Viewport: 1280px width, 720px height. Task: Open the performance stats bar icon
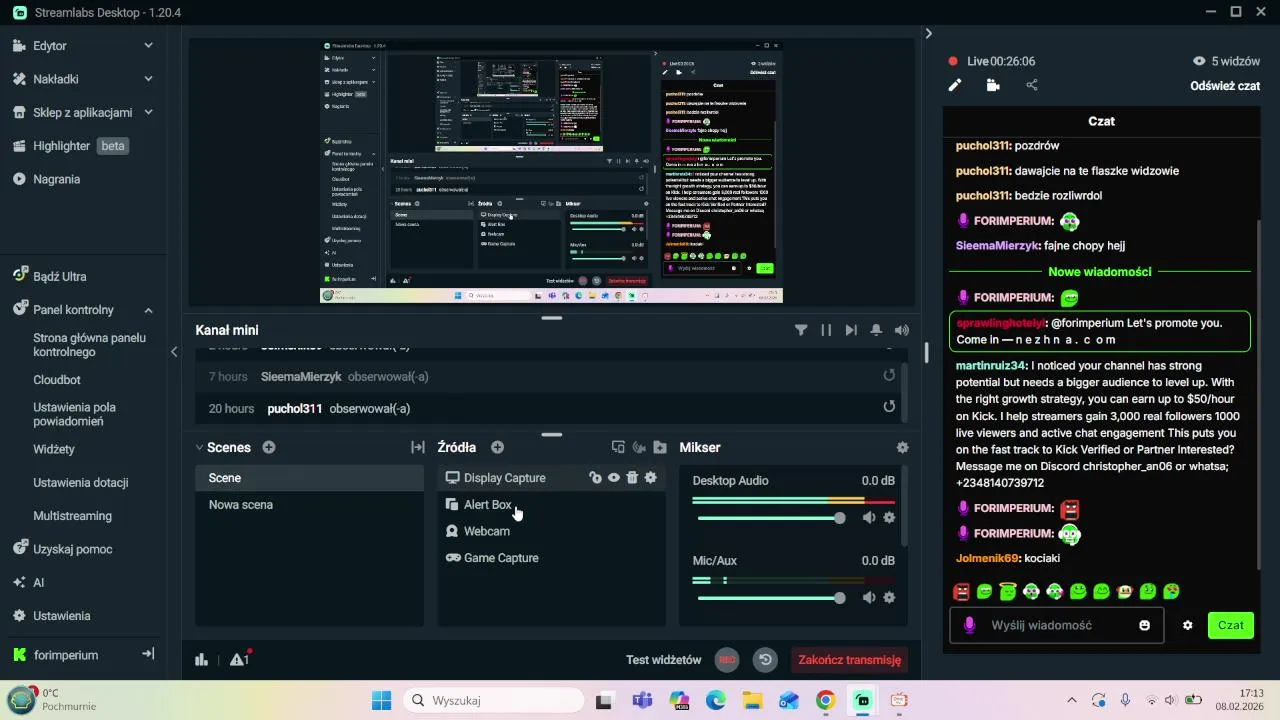point(201,659)
